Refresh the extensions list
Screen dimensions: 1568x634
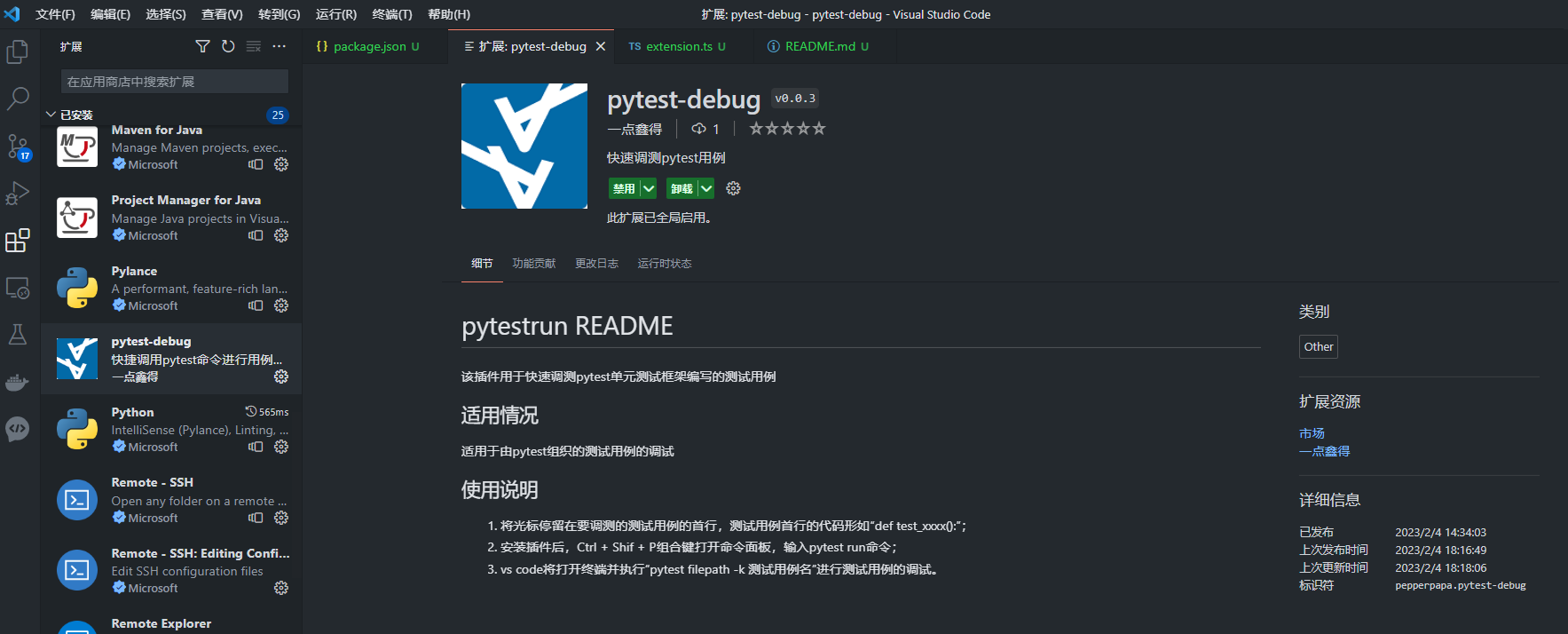(228, 46)
